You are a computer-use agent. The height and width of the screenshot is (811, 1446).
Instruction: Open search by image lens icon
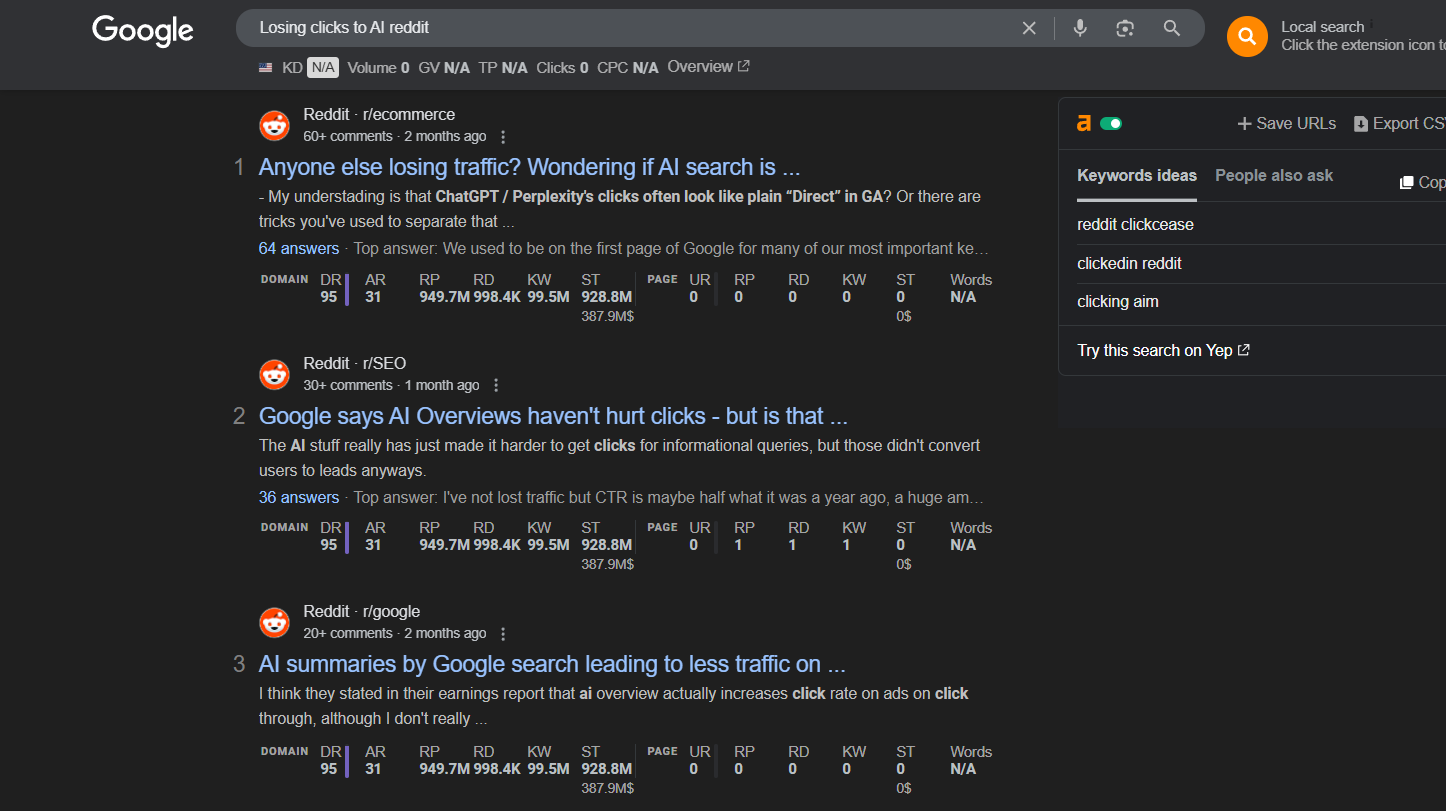pos(1126,28)
